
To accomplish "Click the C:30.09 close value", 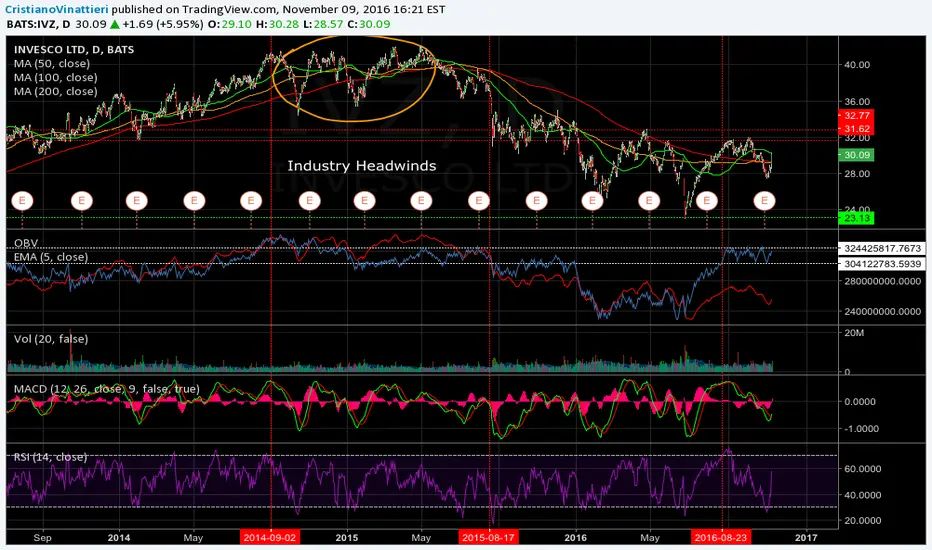I will click(369, 24).
